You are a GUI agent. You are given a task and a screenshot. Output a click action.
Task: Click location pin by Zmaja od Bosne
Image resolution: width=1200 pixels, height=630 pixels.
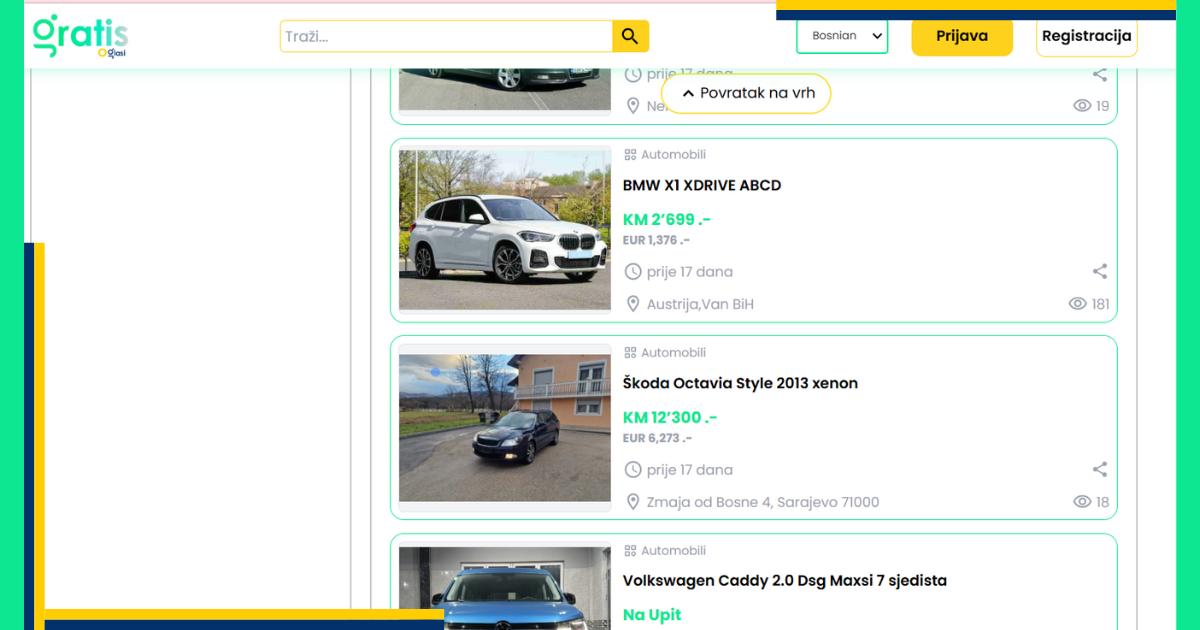[x=632, y=502]
